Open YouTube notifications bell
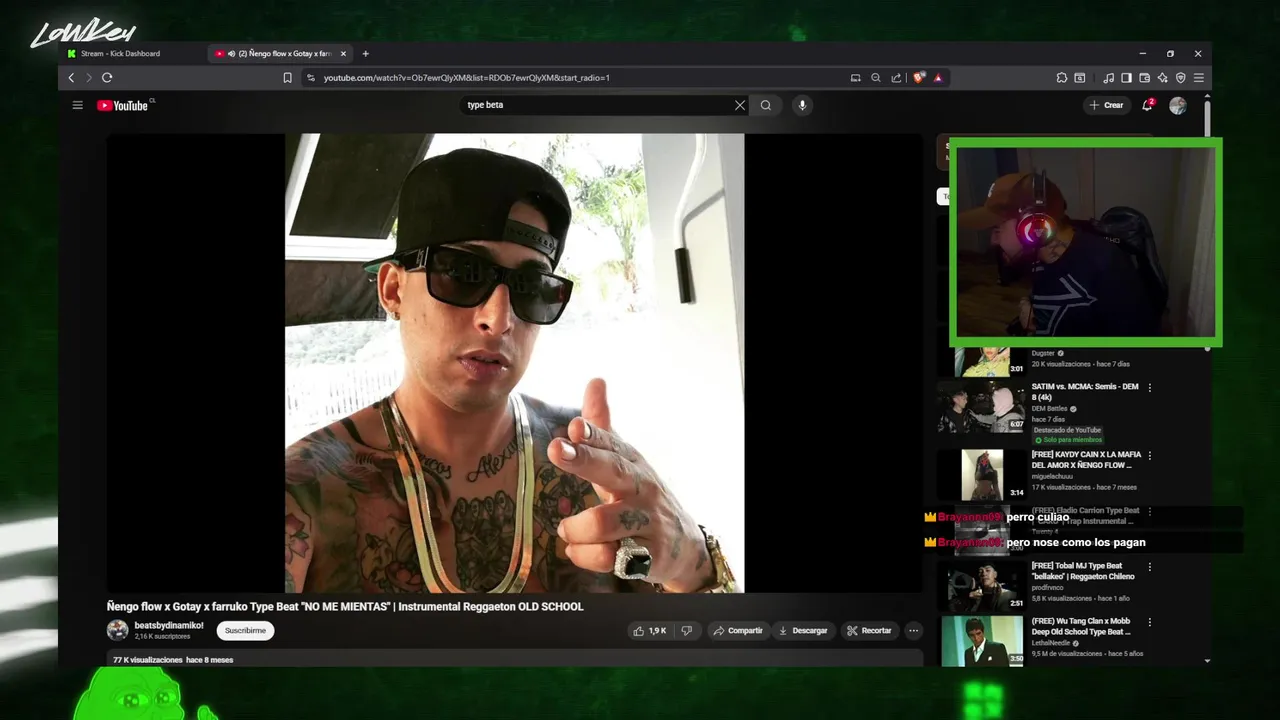 tap(1147, 105)
